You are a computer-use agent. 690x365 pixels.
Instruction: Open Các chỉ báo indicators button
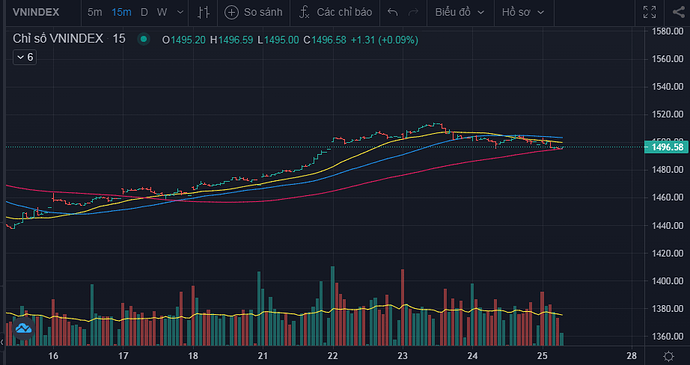point(336,12)
